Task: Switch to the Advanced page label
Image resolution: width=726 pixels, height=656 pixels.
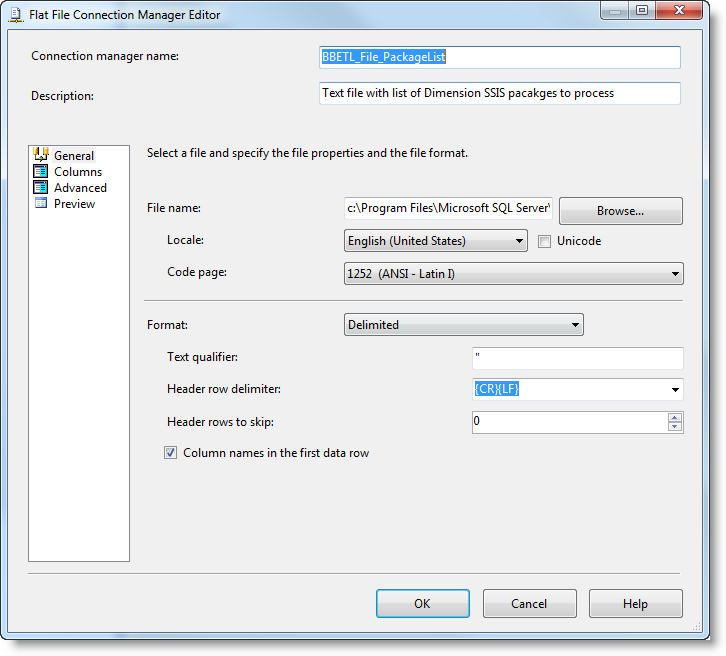Action: (80, 188)
